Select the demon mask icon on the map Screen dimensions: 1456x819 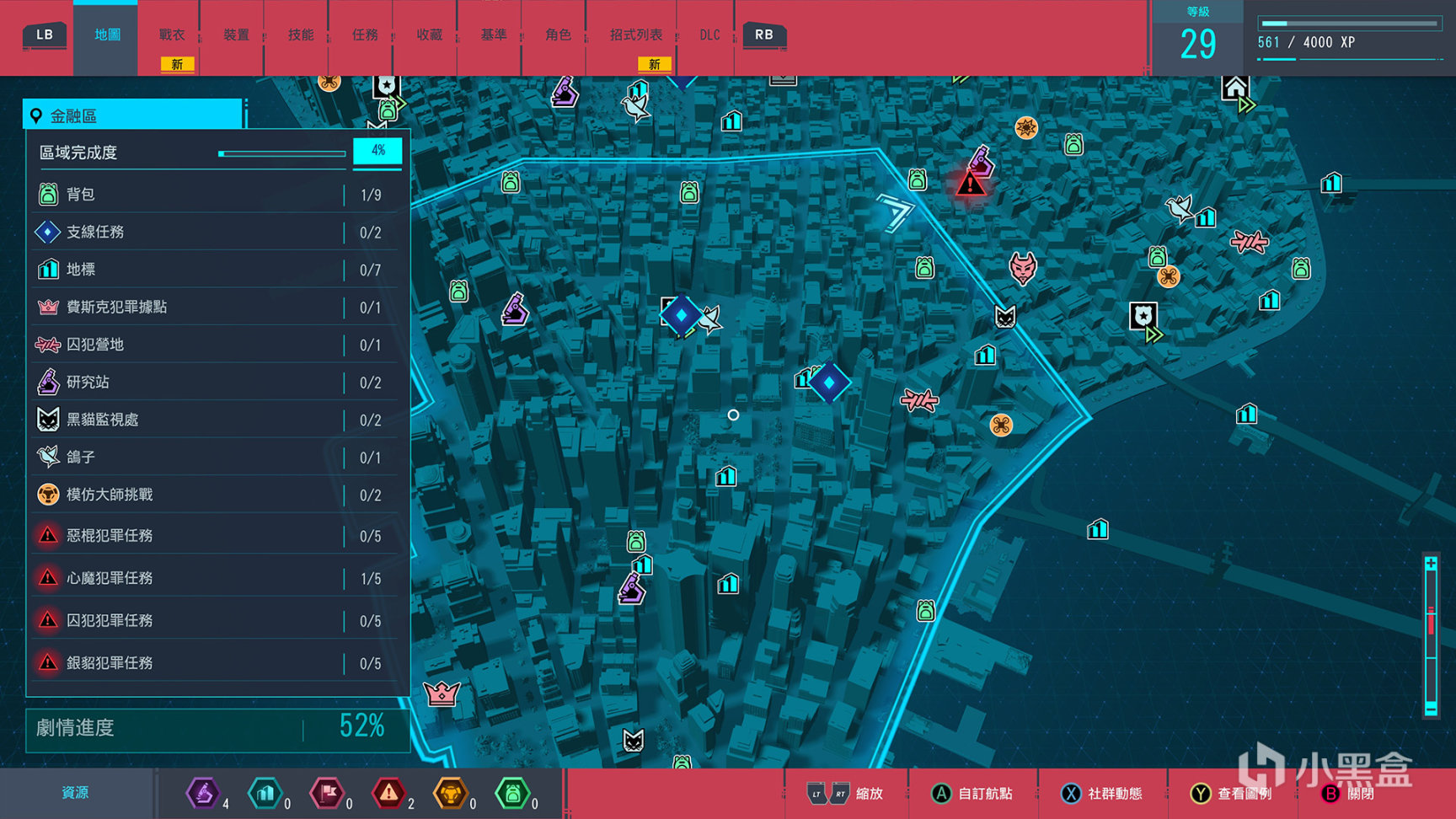[x=1022, y=268]
